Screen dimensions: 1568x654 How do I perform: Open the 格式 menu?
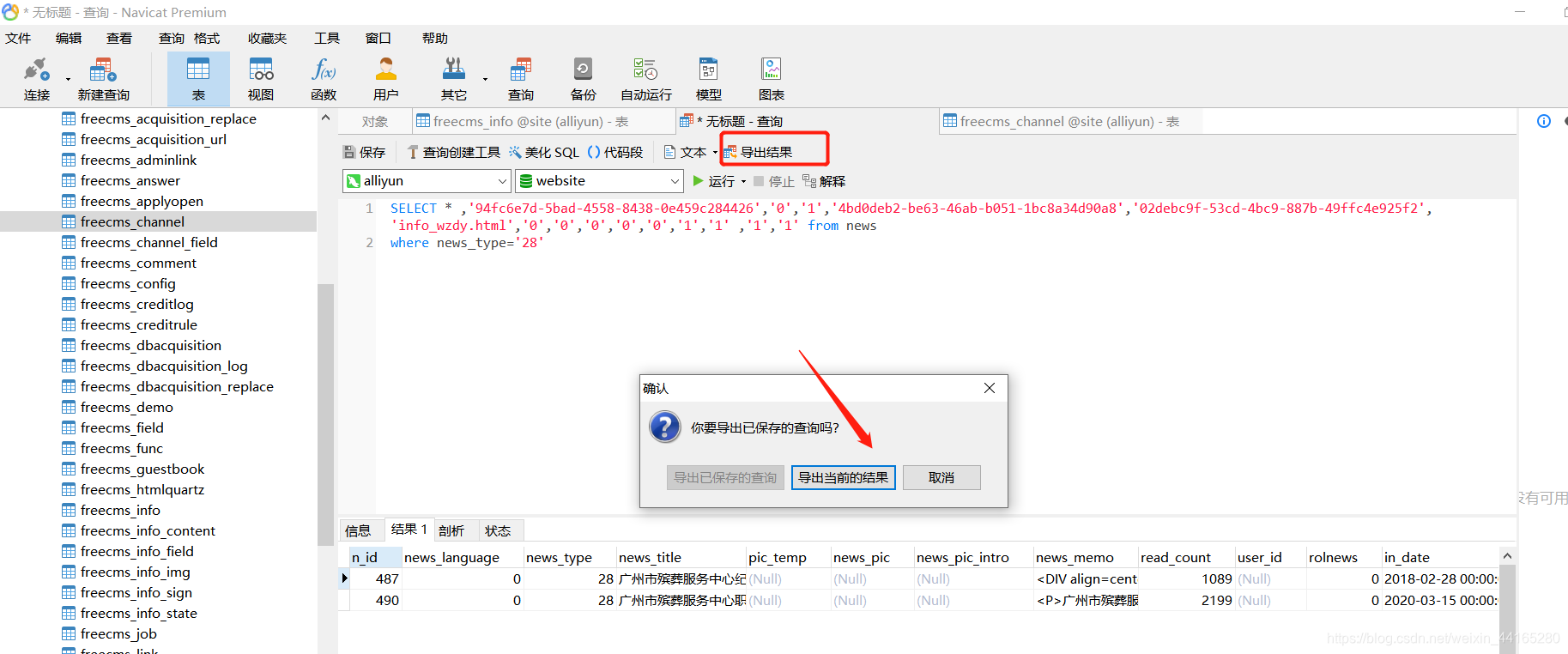point(207,39)
